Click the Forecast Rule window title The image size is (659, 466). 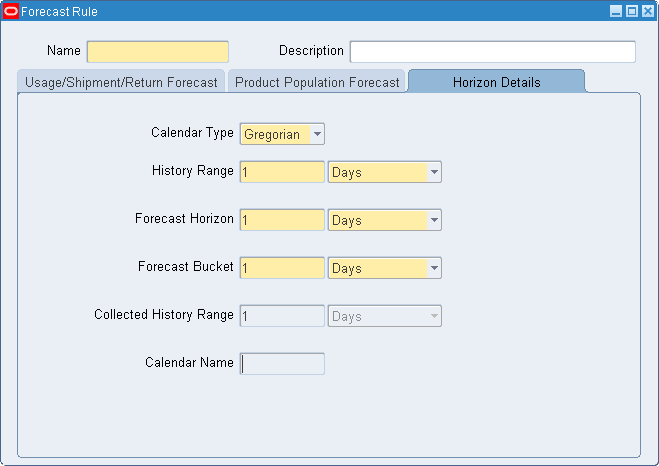tap(59, 12)
